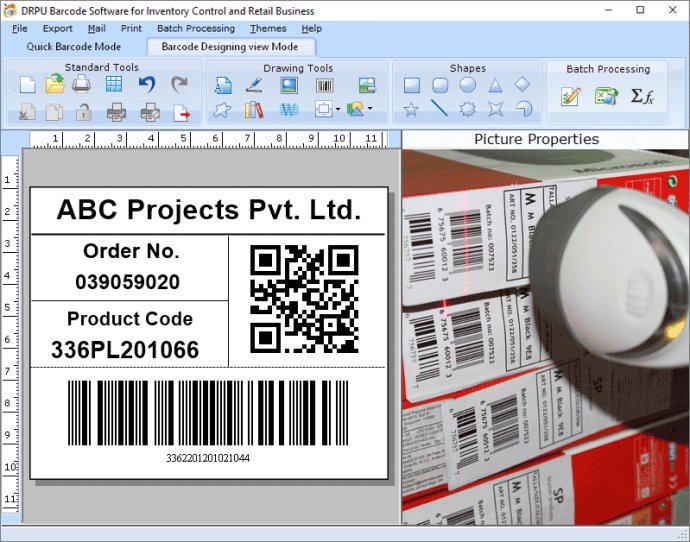
Task: Open the Print menu
Action: tap(131, 29)
